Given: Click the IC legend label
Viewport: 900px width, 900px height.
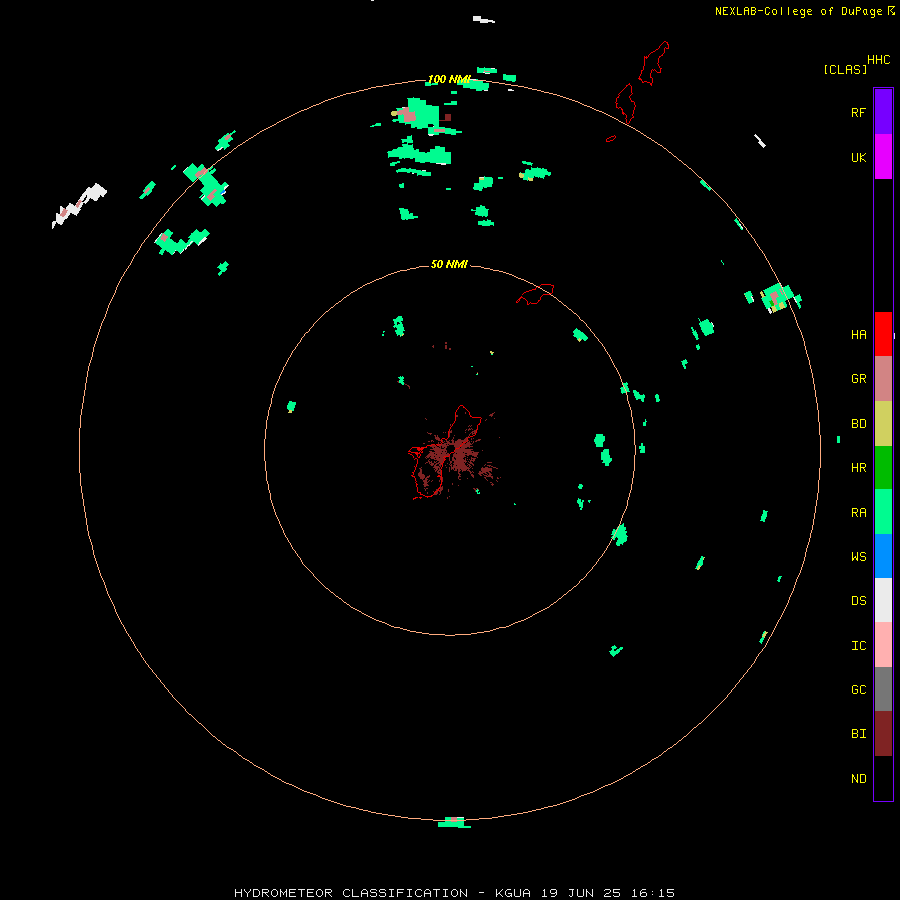Looking at the screenshot, I should (x=858, y=645).
